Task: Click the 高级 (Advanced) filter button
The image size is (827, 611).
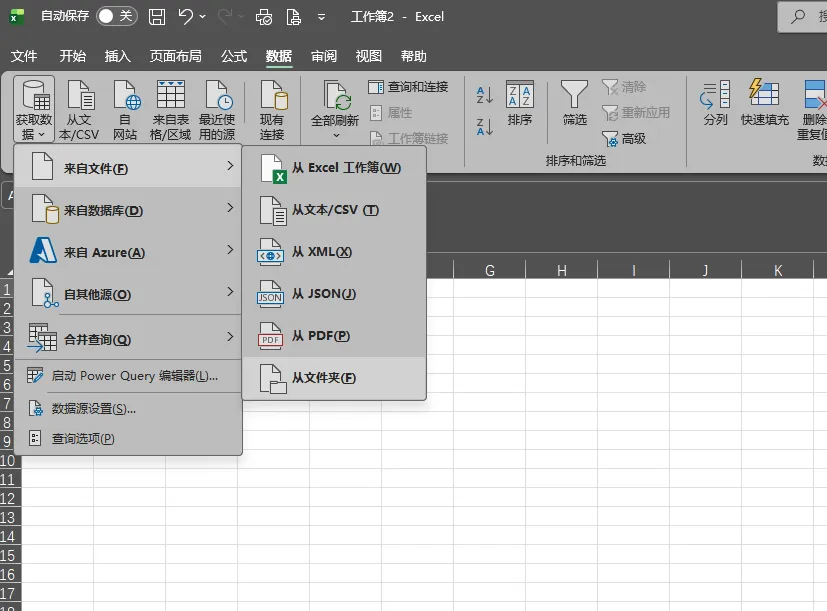Action: pyautogui.click(x=624, y=139)
